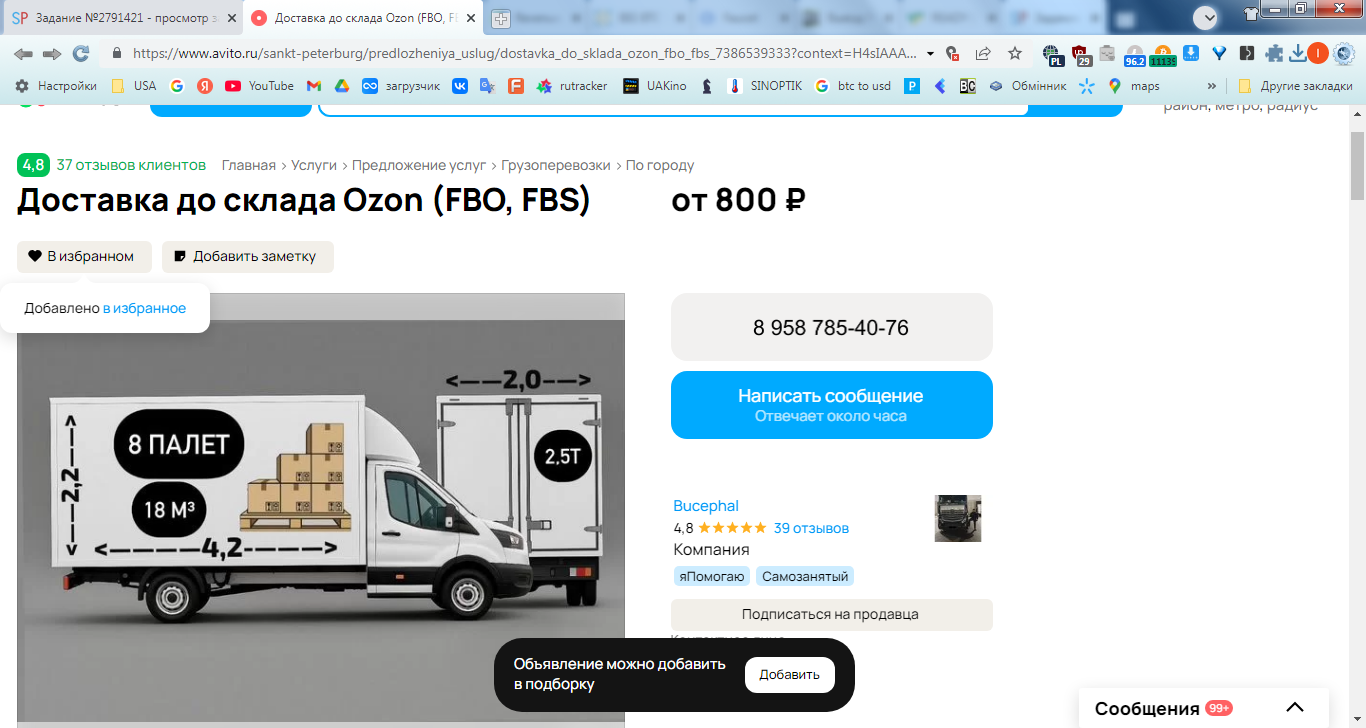Open the Gmail bookmark icon
This screenshot has width=1366, height=728.
click(314, 86)
